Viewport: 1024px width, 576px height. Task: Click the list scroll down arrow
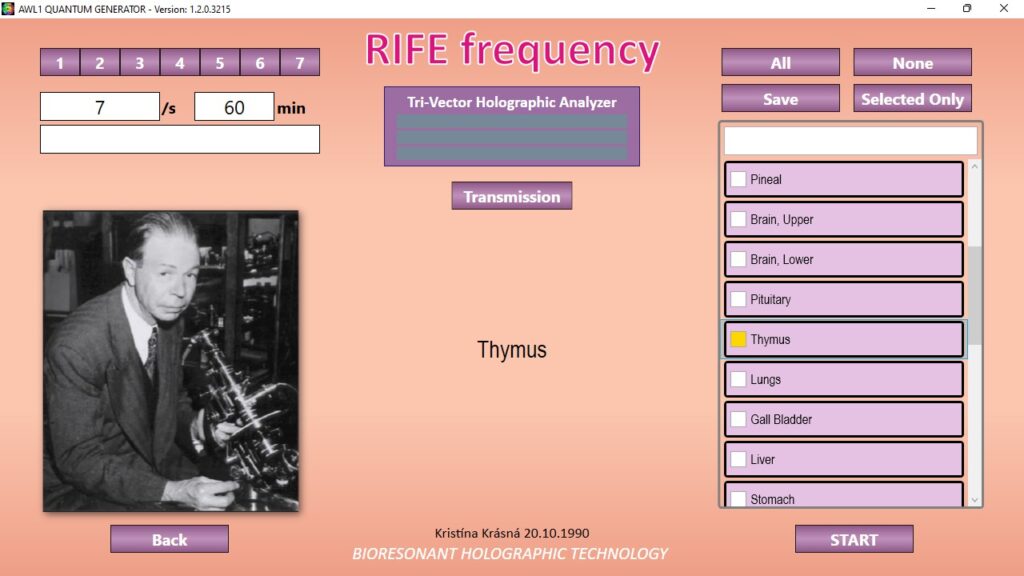click(975, 499)
